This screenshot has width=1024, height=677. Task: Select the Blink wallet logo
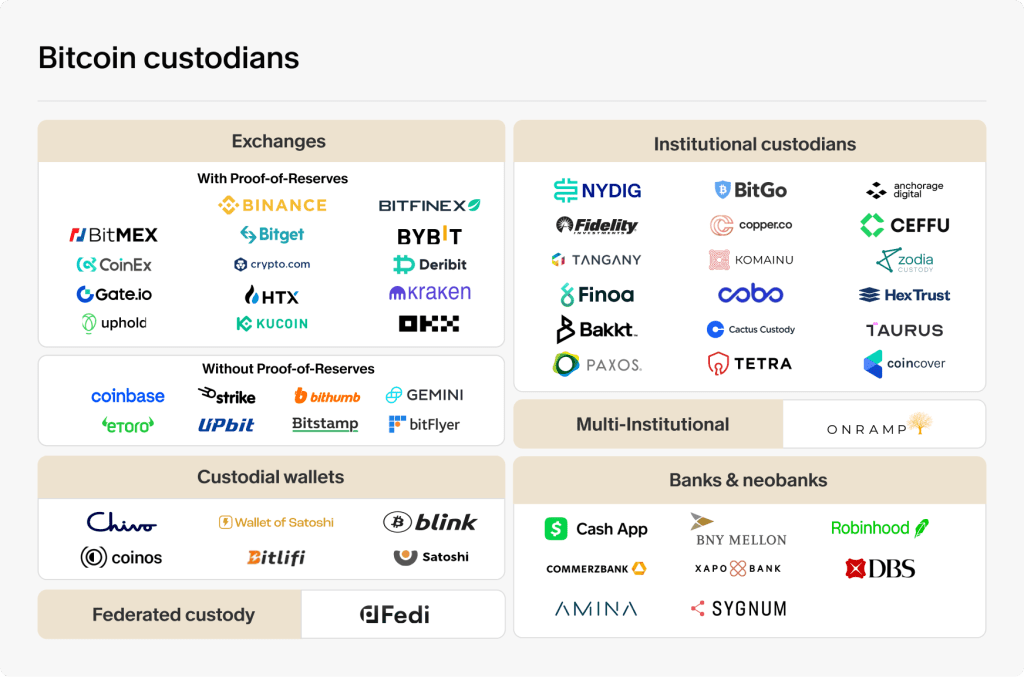430,522
